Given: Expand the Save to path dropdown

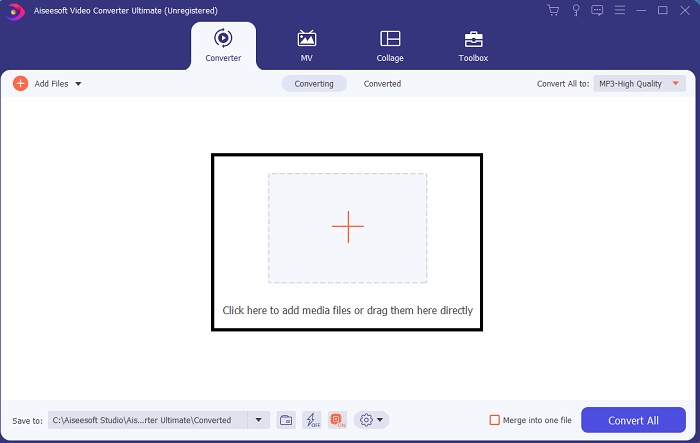Looking at the screenshot, I should click(259, 420).
